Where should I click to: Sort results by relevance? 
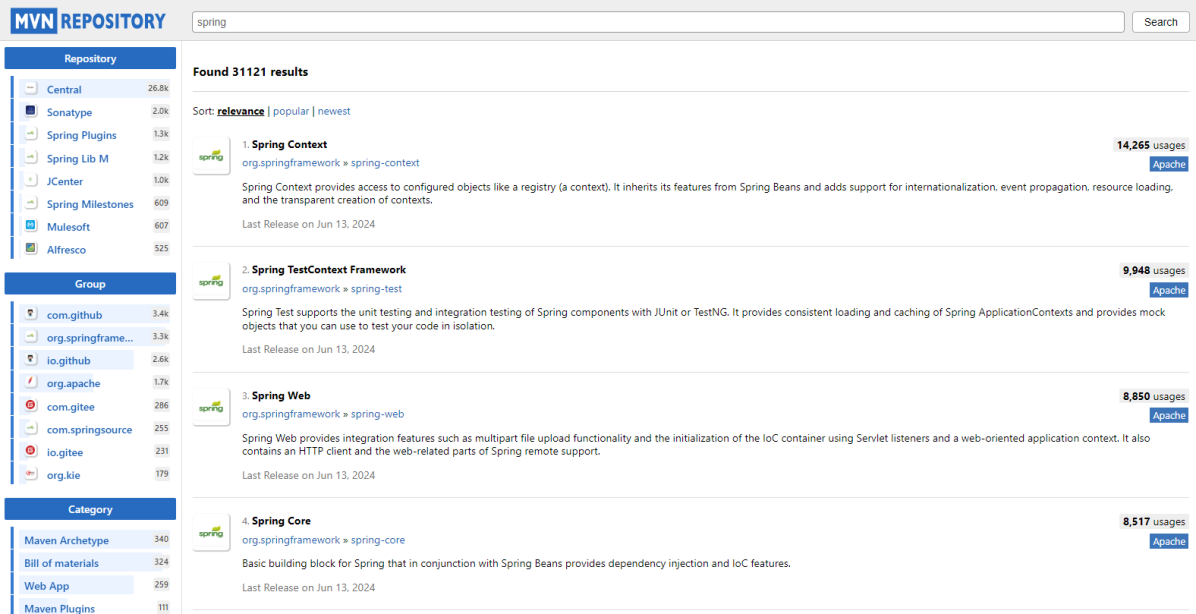240,111
